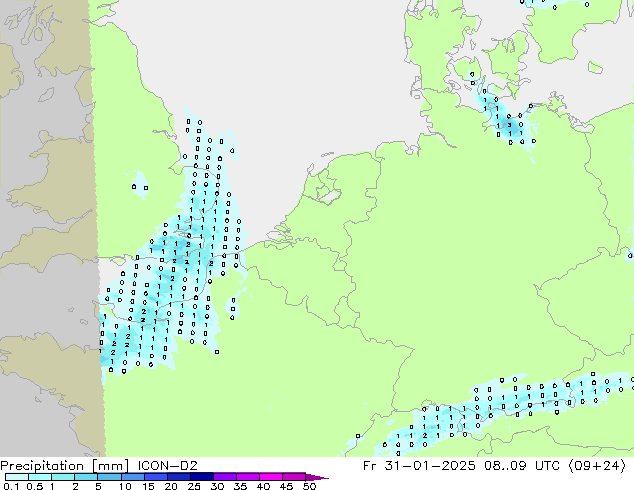
Task: Click legend scale label "50"
Action: click(x=309, y=486)
